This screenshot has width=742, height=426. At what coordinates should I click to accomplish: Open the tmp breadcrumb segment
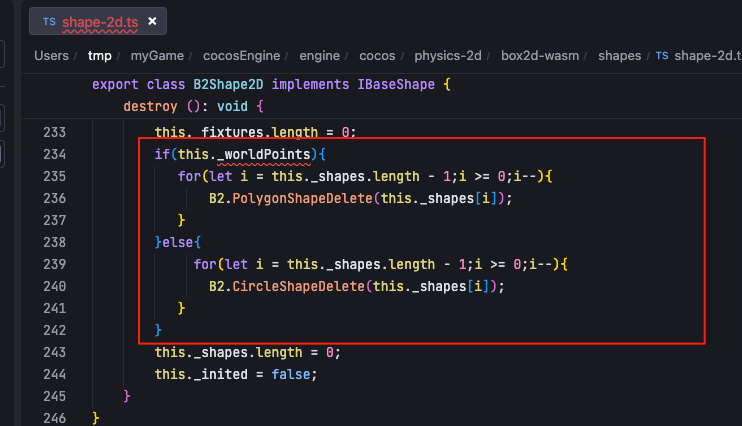100,56
